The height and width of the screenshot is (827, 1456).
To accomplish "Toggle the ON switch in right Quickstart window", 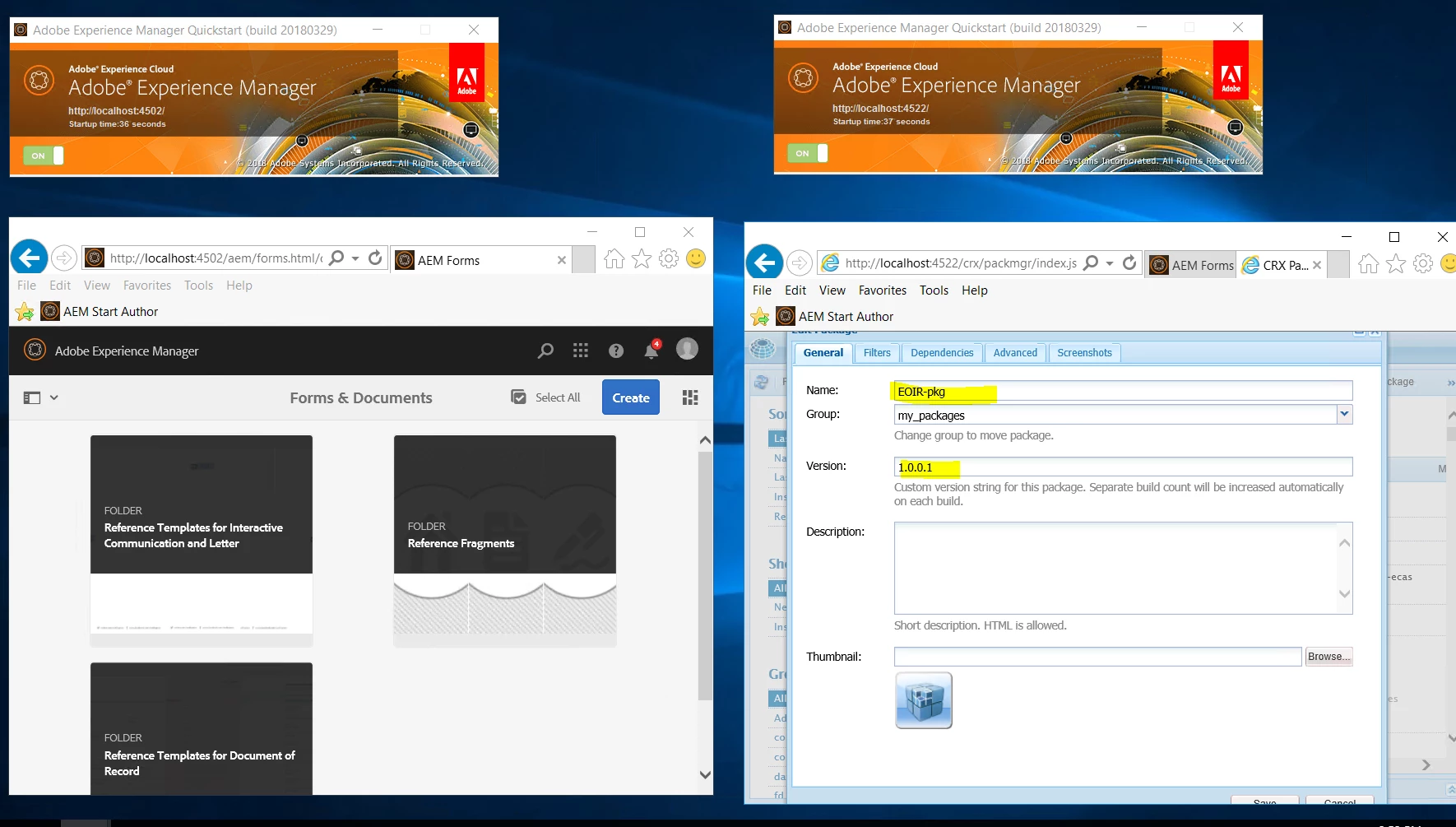I will click(x=807, y=153).
